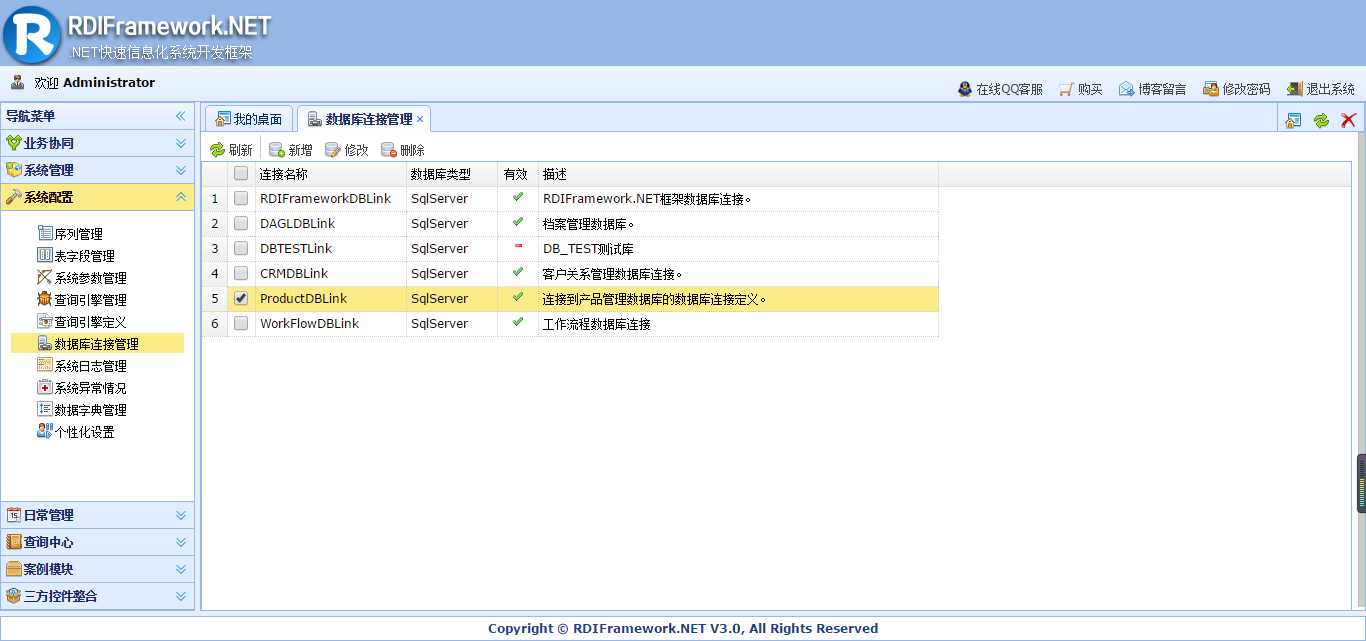This screenshot has height=641, width=1366.
Task: Select the CRMDBLink name cell
Action: 331,274
